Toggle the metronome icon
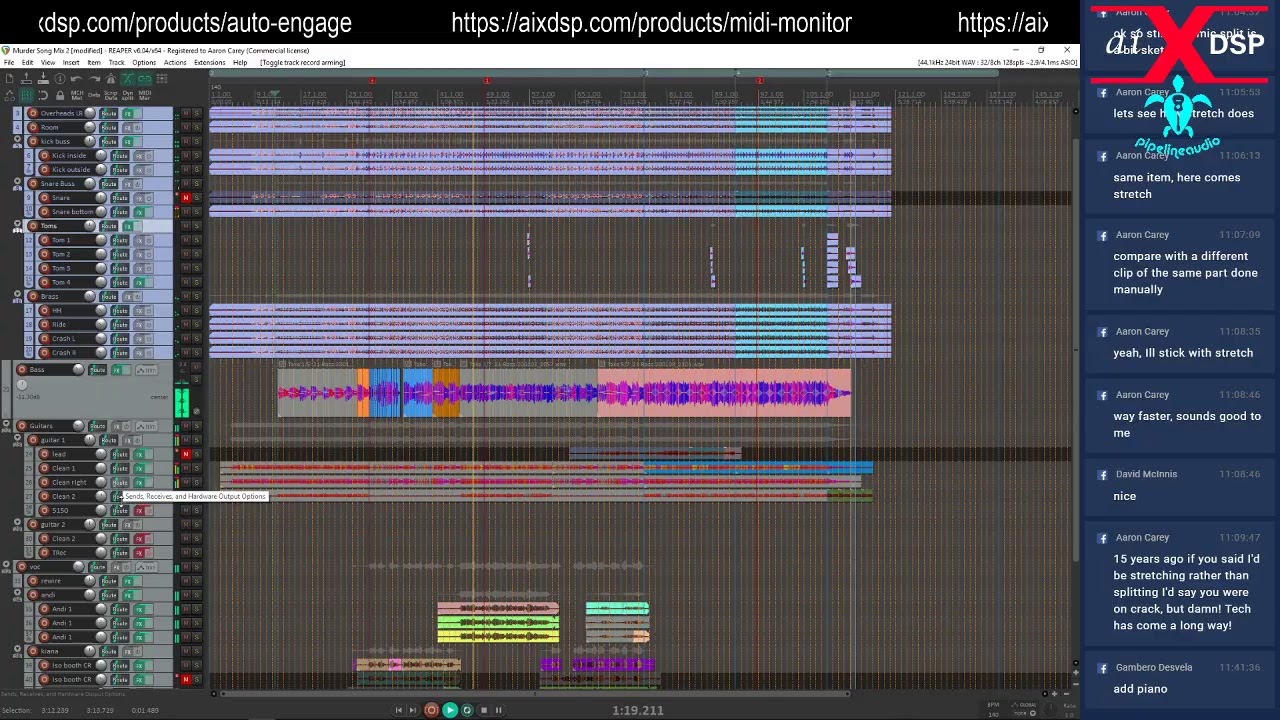 pyautogui.click(x=112, y=79)
